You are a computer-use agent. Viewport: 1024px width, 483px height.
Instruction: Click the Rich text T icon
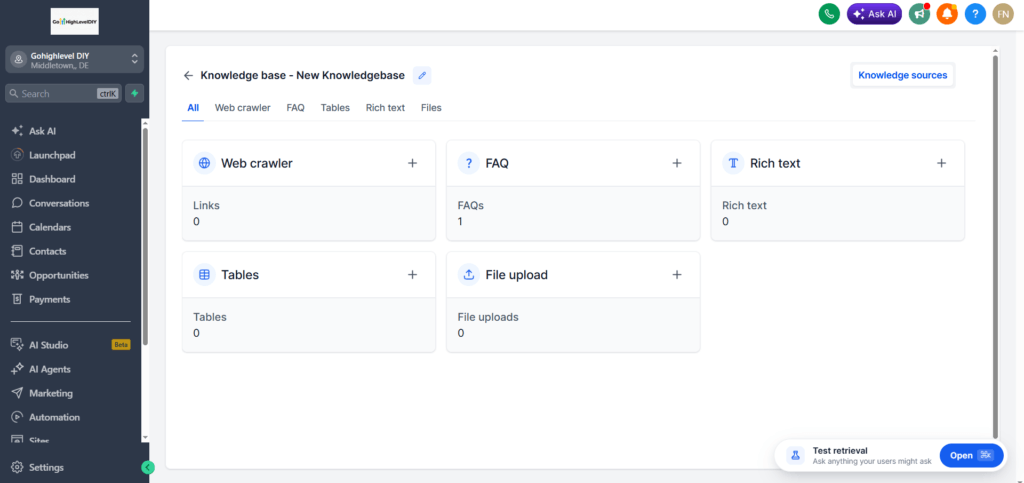click(733, 163)
